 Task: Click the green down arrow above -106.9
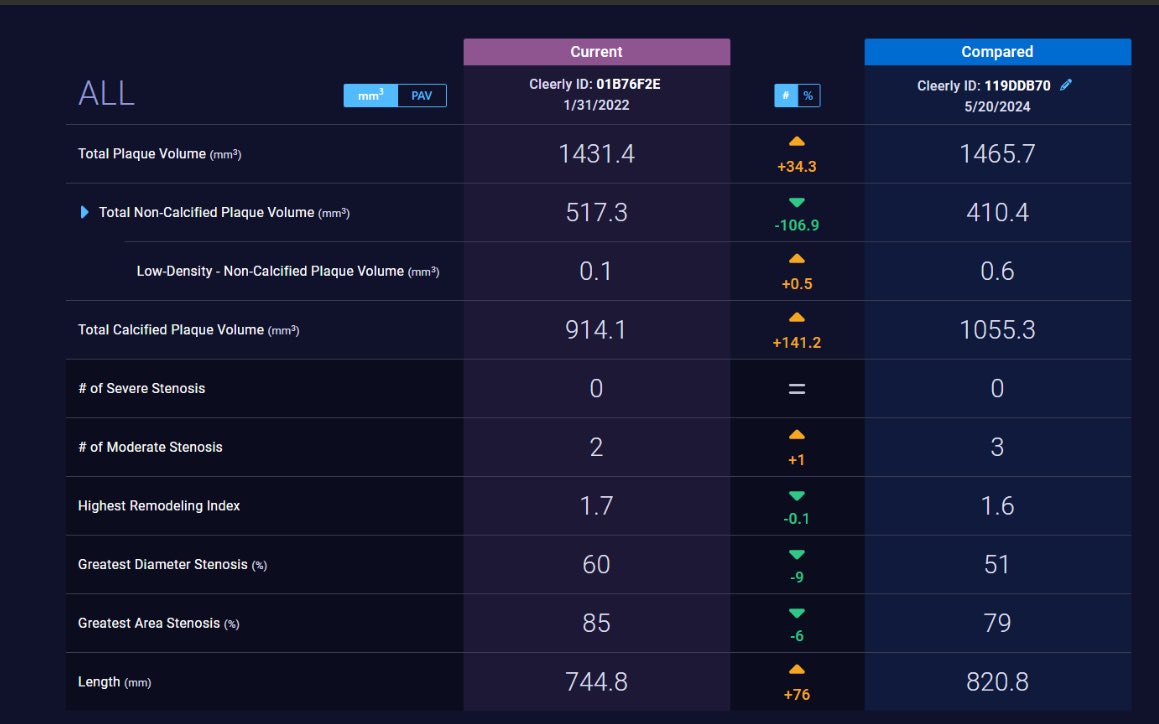click(797, 202)
